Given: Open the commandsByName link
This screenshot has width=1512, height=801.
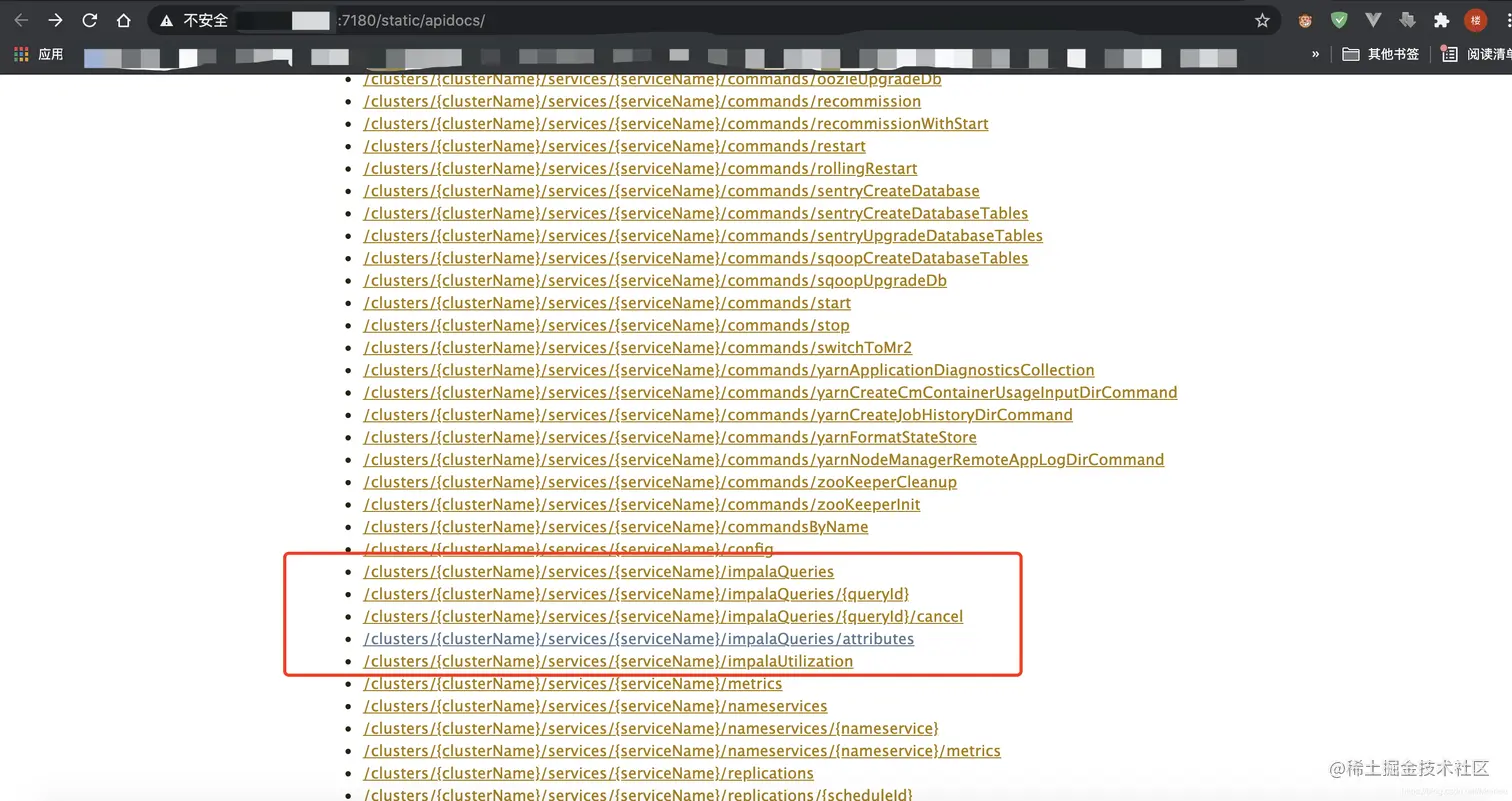Looking at the screenshot, I should 616,527.
